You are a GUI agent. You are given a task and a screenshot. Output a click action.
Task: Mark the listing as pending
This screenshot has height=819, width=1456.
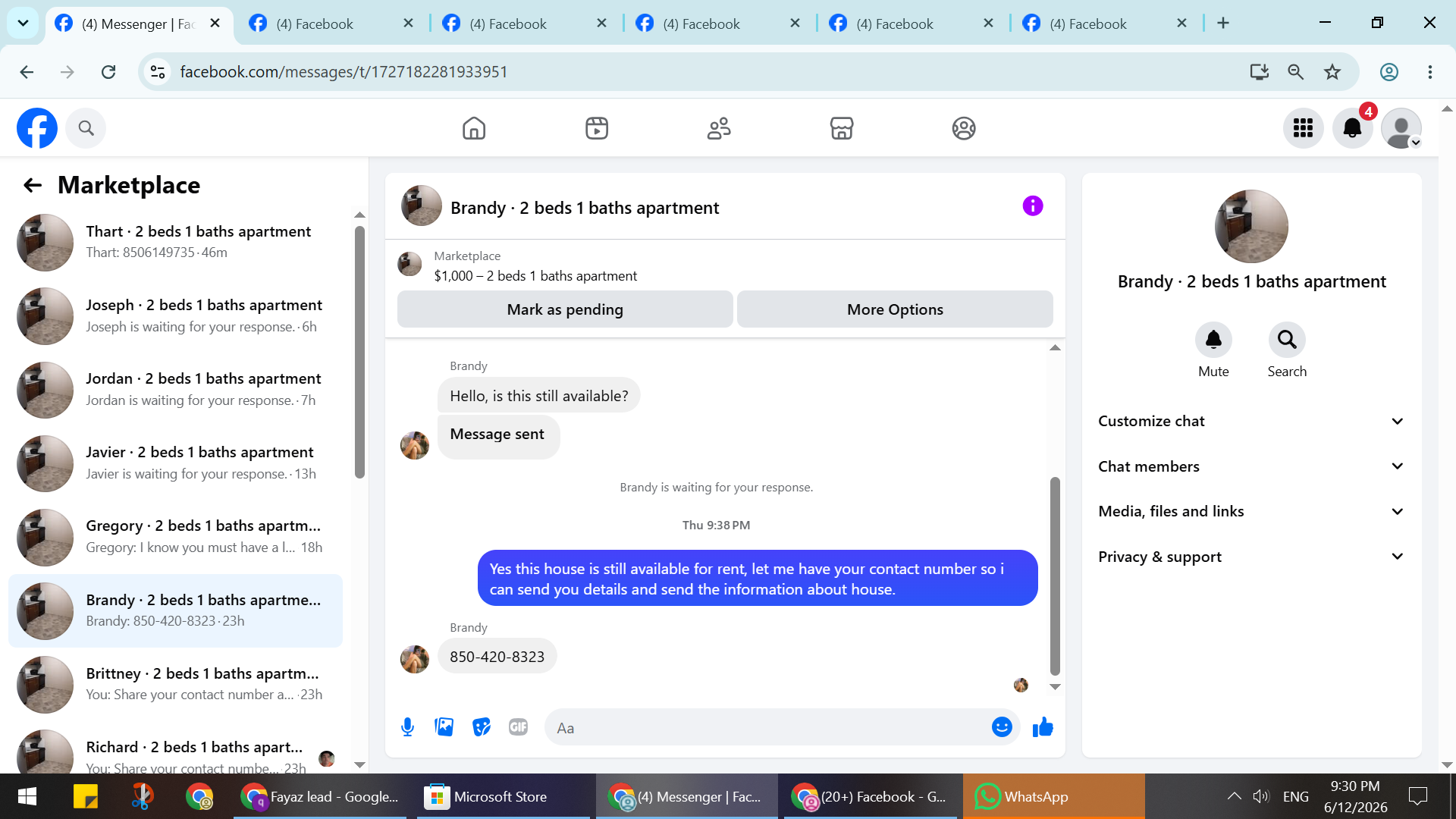coord(565,309)
